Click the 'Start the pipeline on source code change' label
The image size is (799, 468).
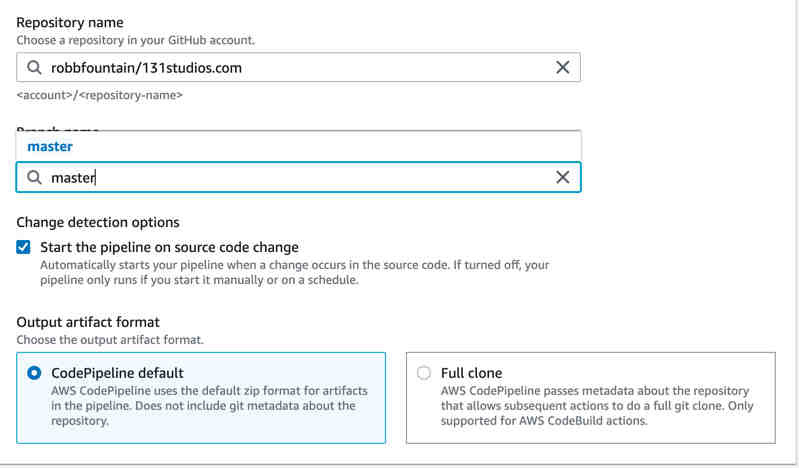pyautogui.click(x=169, y=247)
